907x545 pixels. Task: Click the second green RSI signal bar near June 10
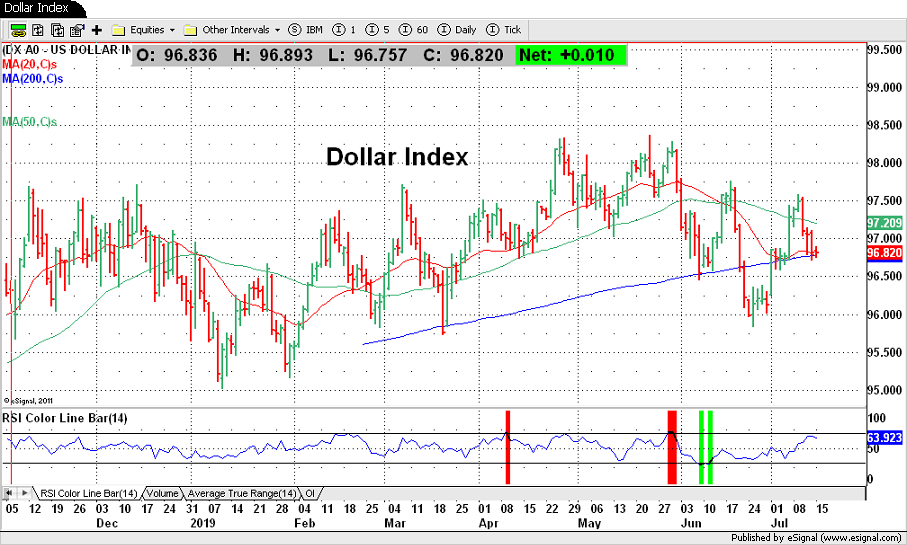[710, 447]
